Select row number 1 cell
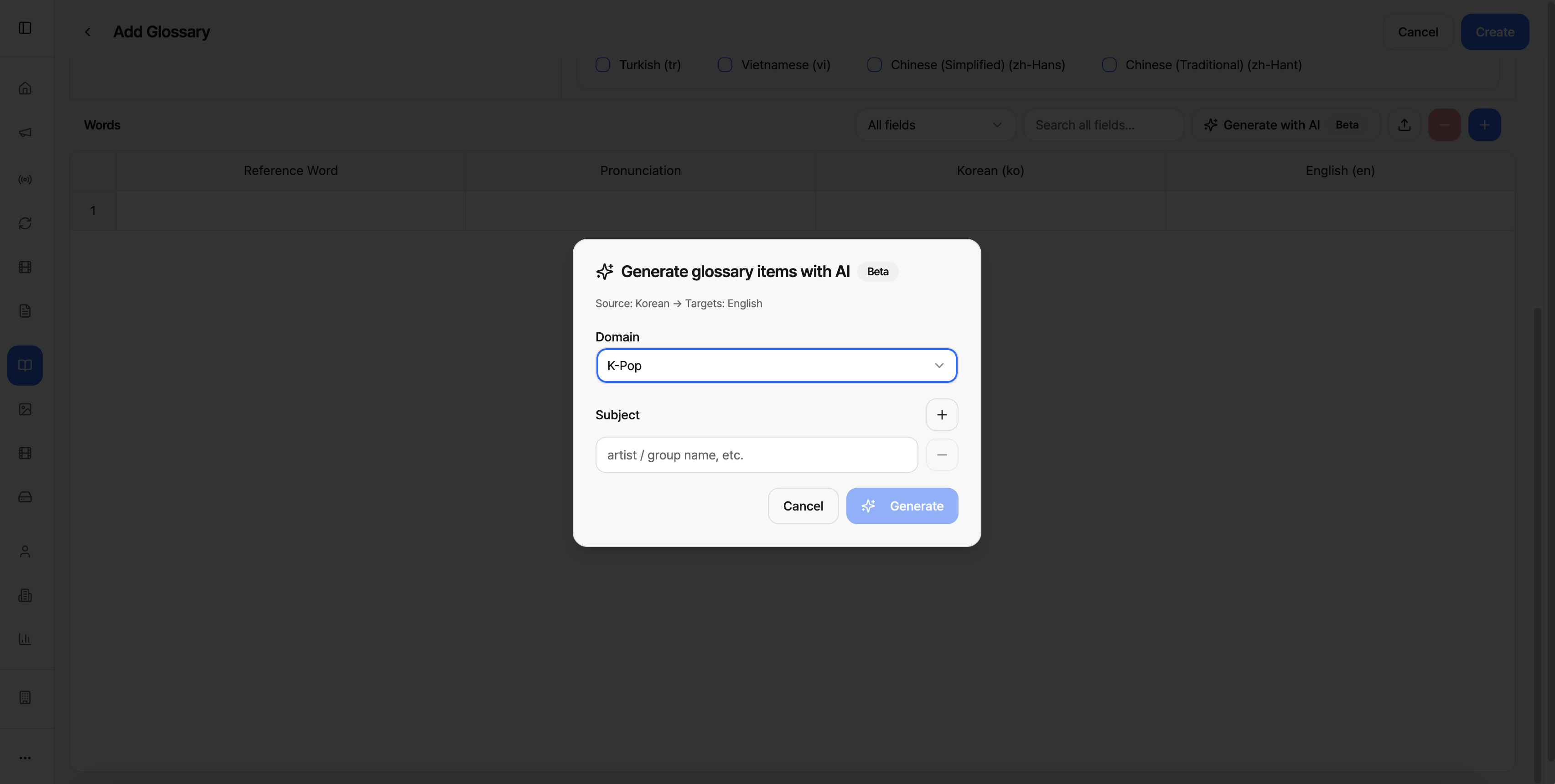 [93, 211]
